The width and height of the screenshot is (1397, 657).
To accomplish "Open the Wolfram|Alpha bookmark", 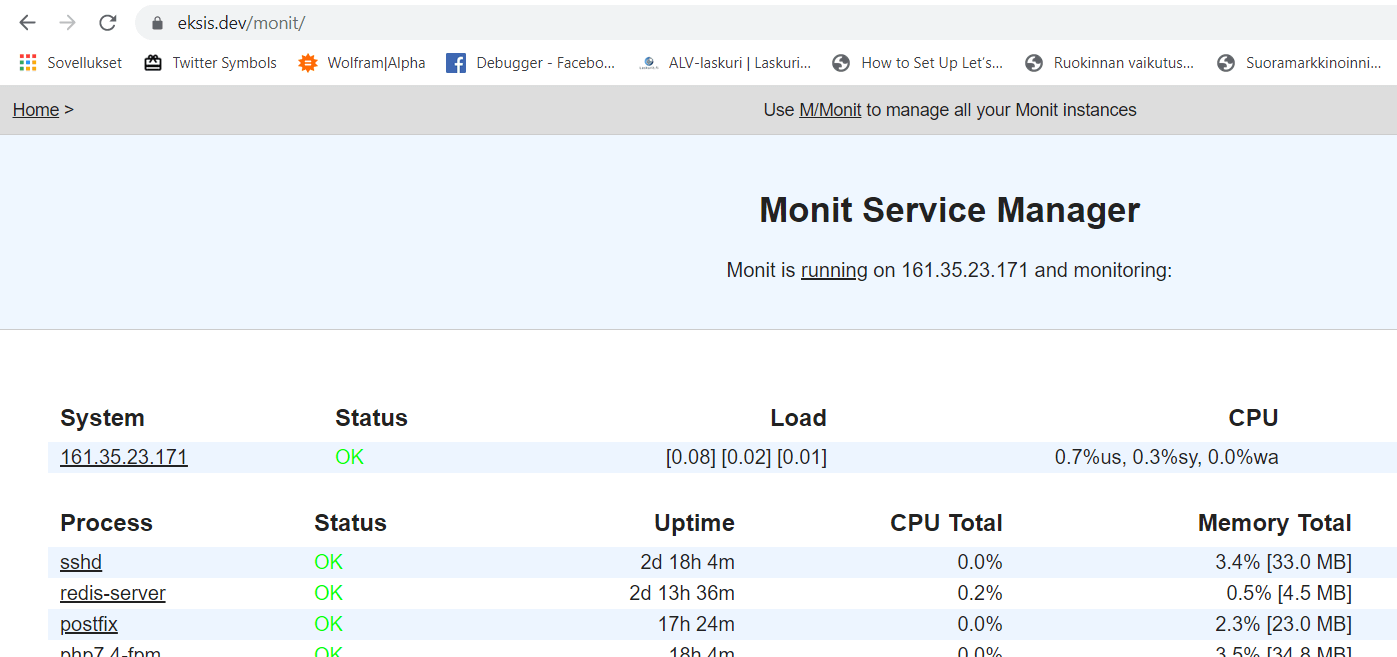I will pos(362,63).
